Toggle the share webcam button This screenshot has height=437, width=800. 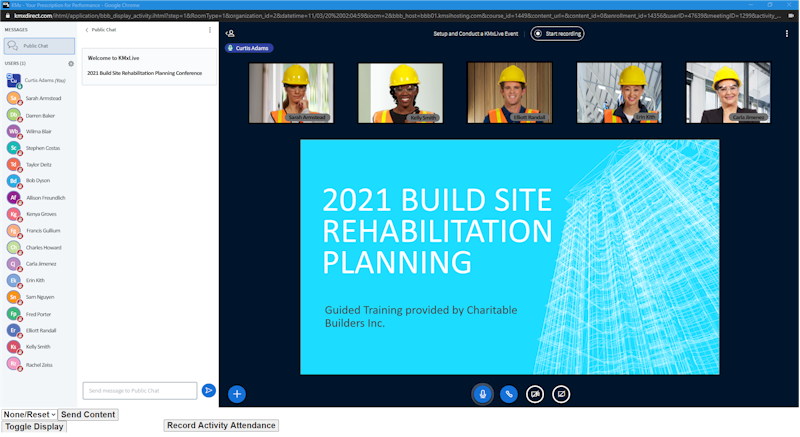tap(535, 394)
